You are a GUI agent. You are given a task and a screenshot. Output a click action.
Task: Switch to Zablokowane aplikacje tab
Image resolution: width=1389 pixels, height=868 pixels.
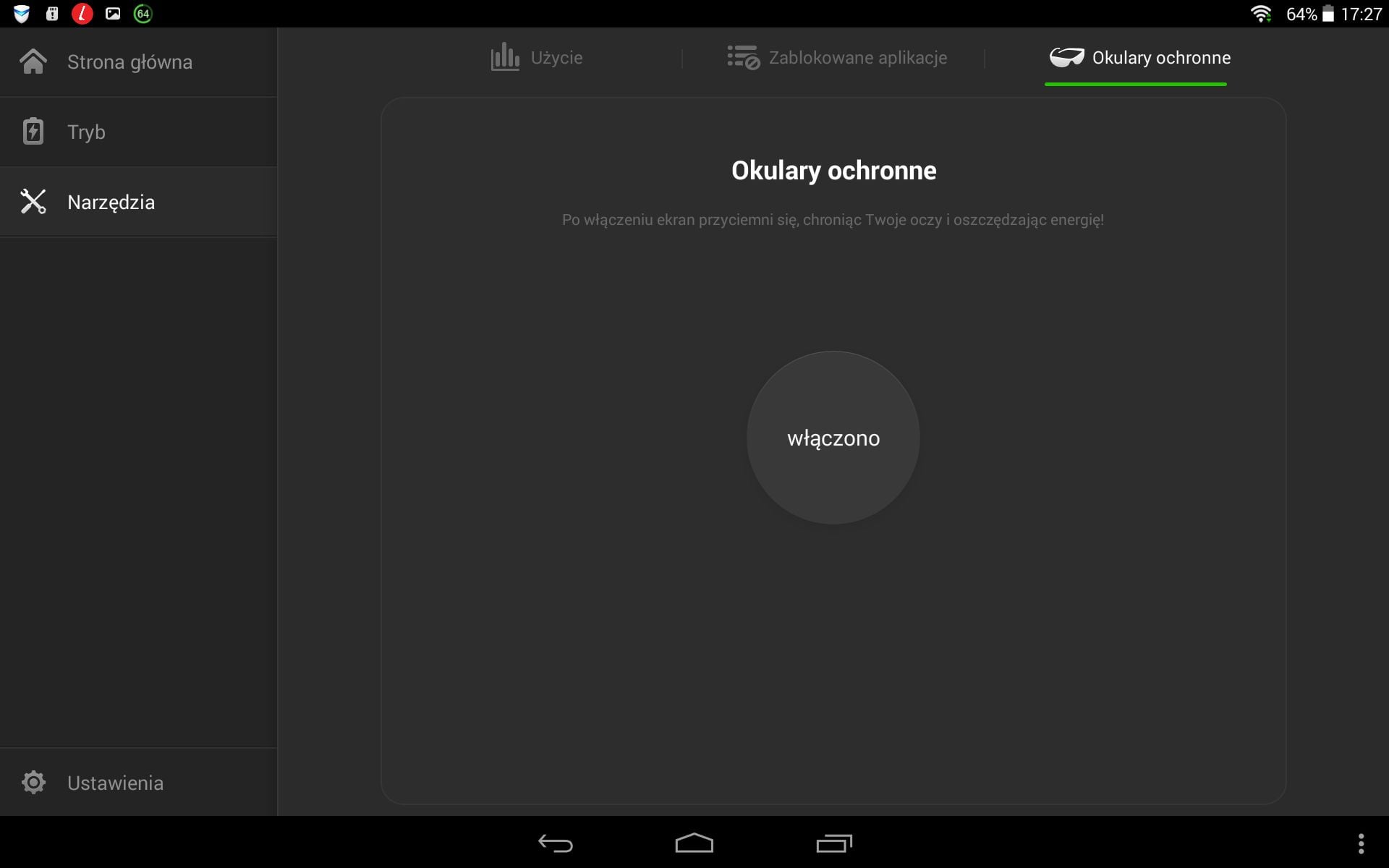coord(857,58)
